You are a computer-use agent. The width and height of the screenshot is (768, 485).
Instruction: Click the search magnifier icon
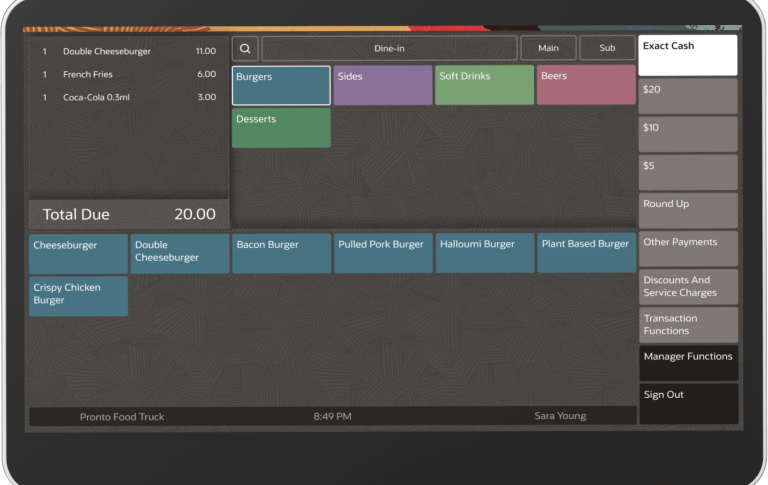pos(245,48)
